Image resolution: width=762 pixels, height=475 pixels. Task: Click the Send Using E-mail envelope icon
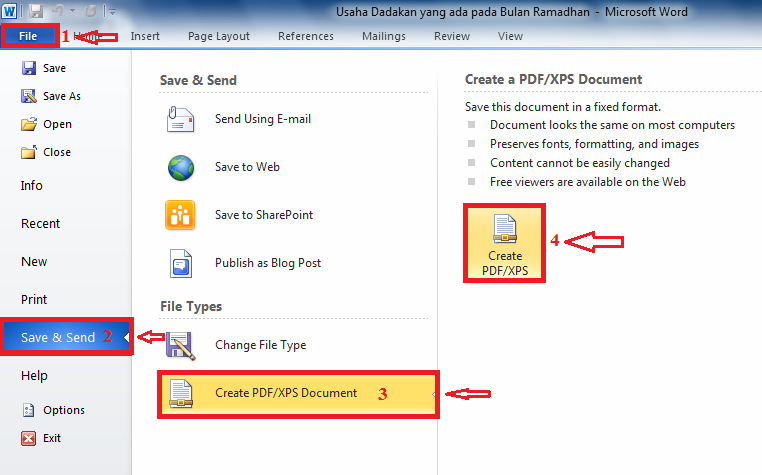[181, 119]
